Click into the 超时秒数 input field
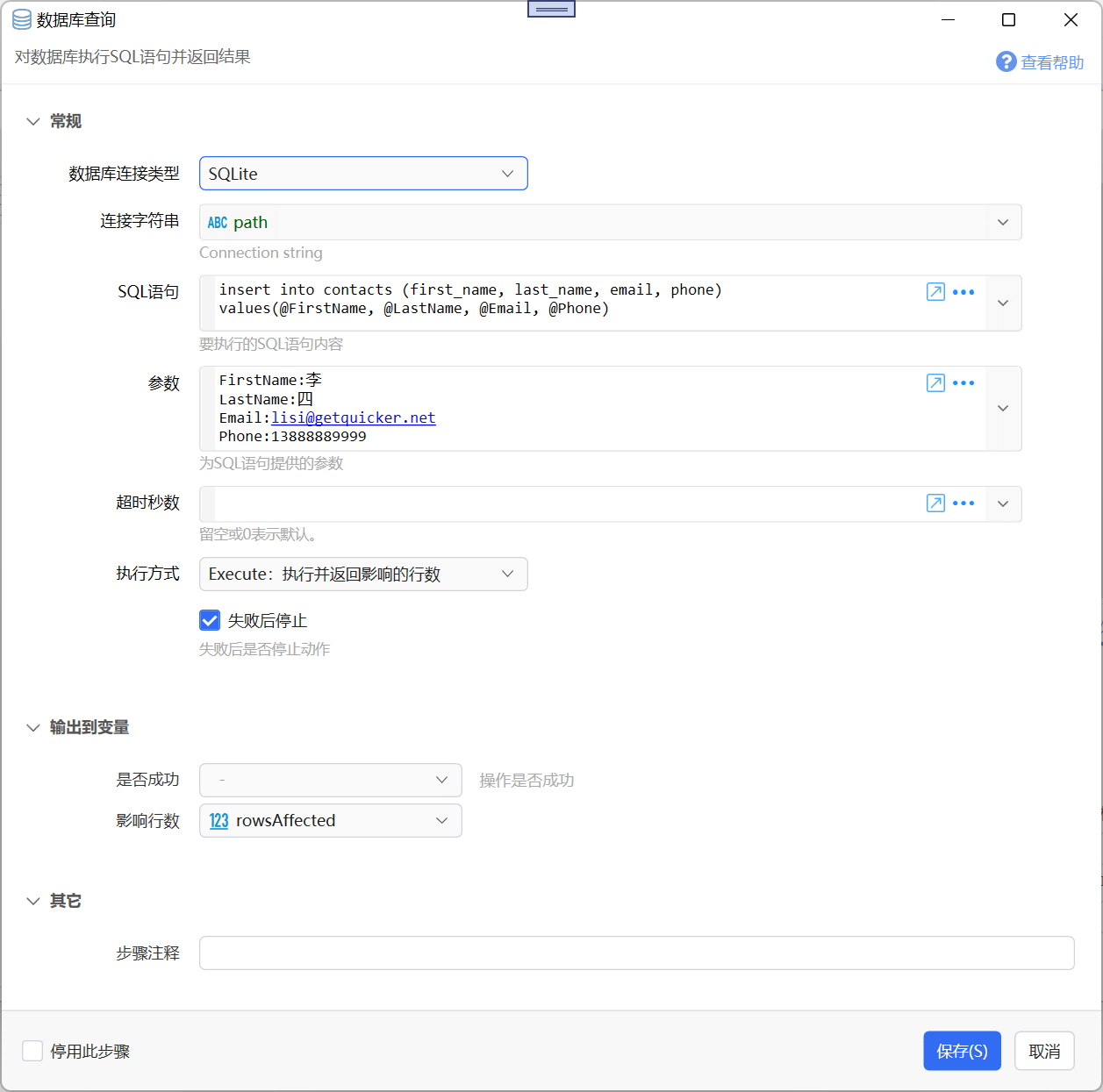The width and height of the screenshot is (1103, 1092). click(569, 504)
